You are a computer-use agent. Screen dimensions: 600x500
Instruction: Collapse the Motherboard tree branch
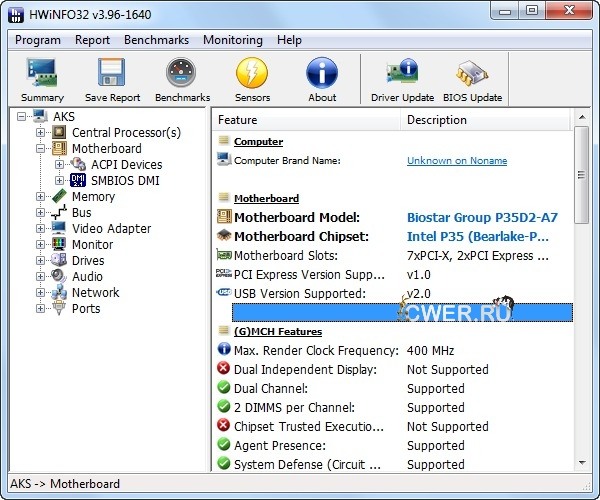[x=41, y=149]
